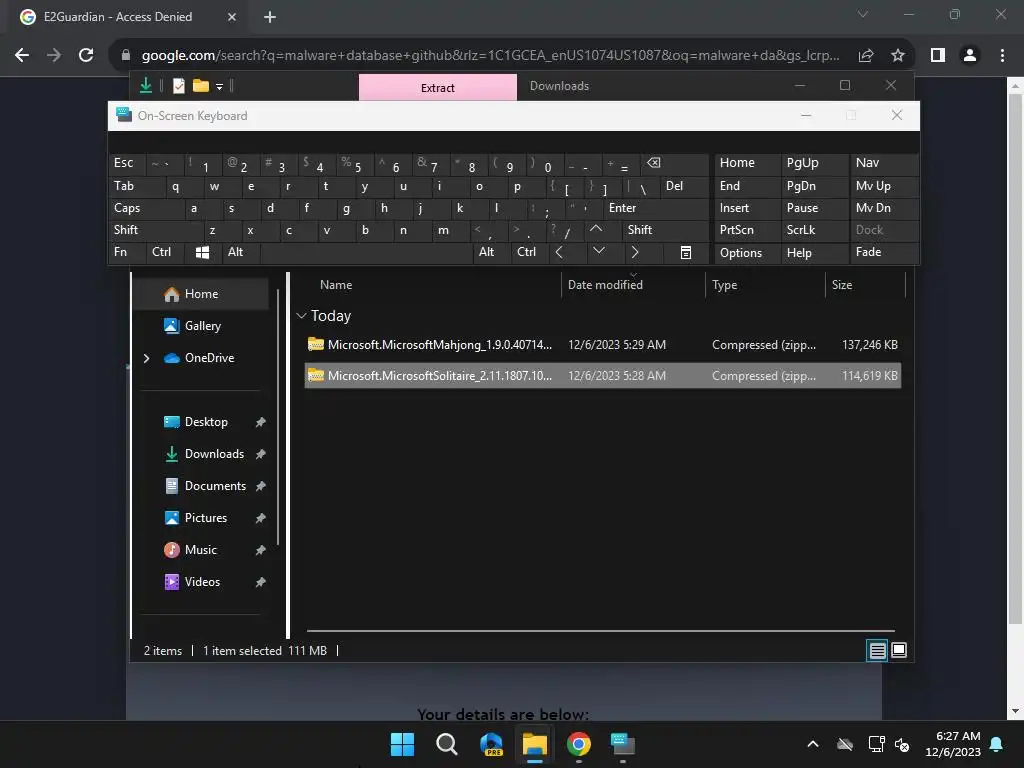The width and height of the screenshot is (1024, 768).
Task: Open Documents in navigation pane
Action: pyautogui.click(x=215, y=486)
